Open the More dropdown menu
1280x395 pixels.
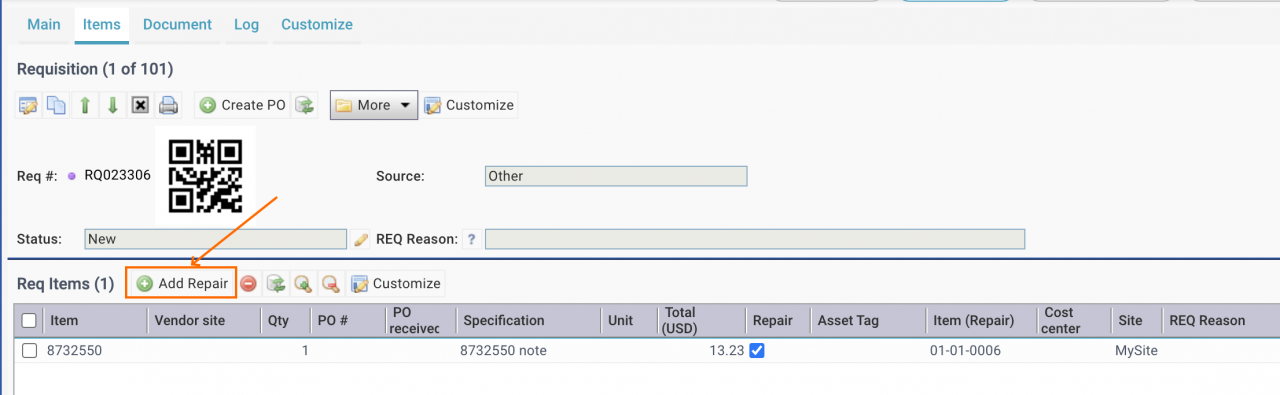click(374, 105)
